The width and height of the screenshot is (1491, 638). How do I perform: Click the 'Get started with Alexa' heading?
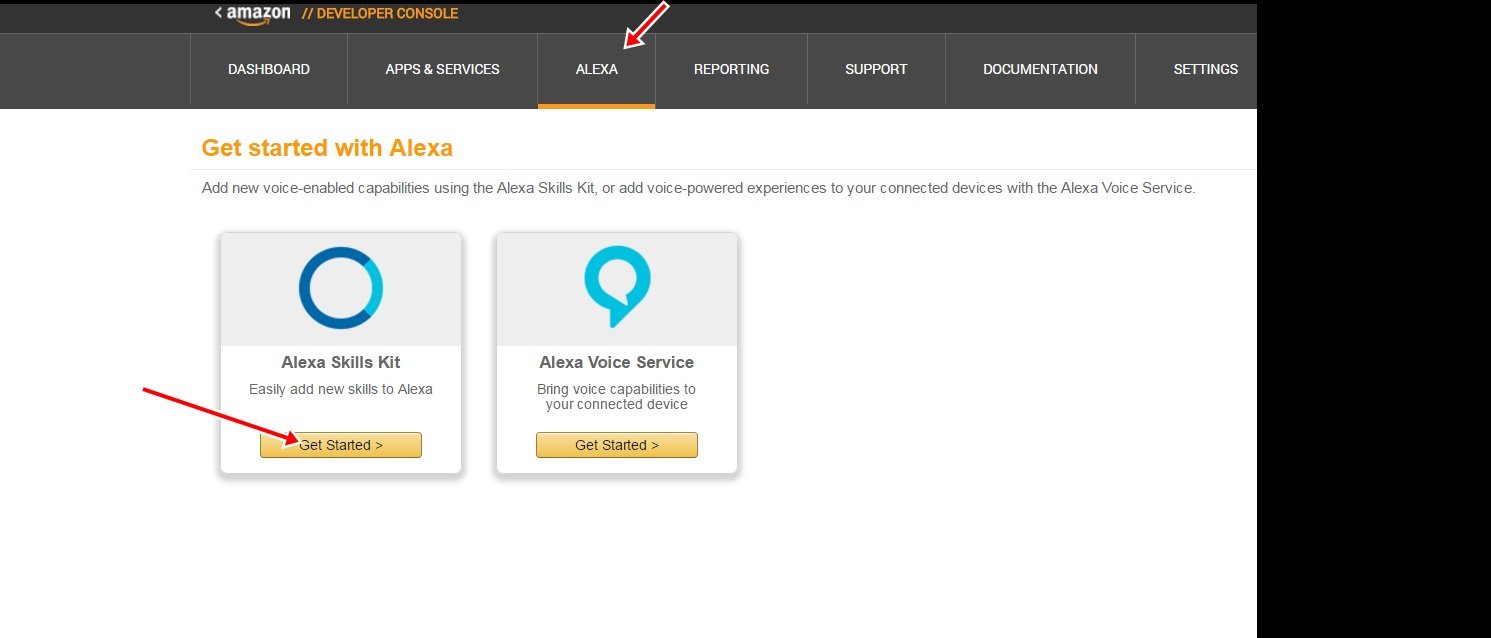(x=327, y=148)
